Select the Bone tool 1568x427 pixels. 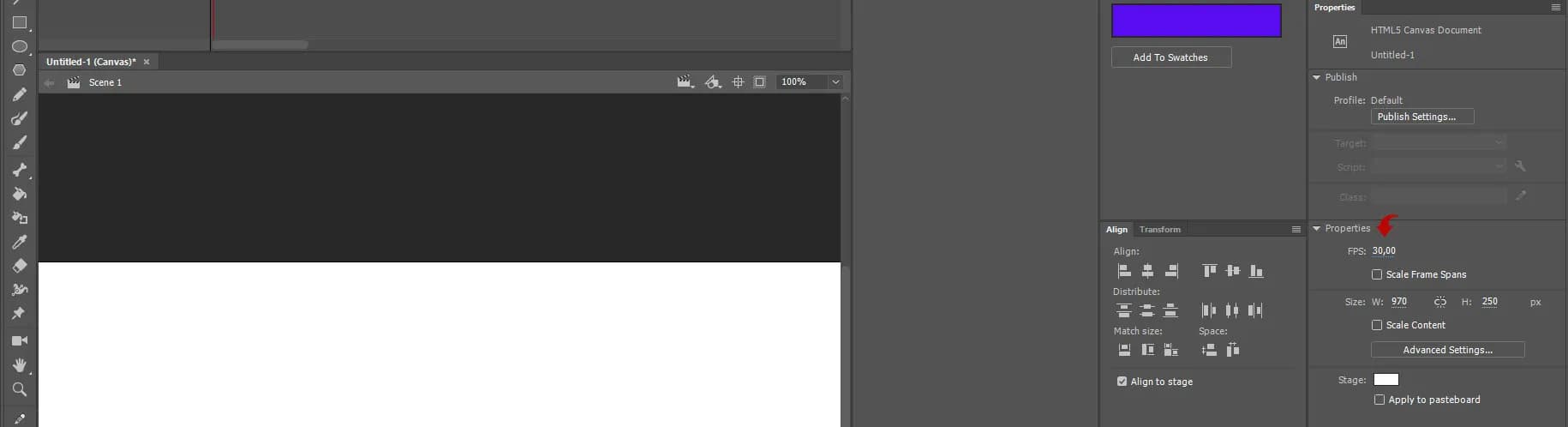pyautogui.click(x=19, y=170)
